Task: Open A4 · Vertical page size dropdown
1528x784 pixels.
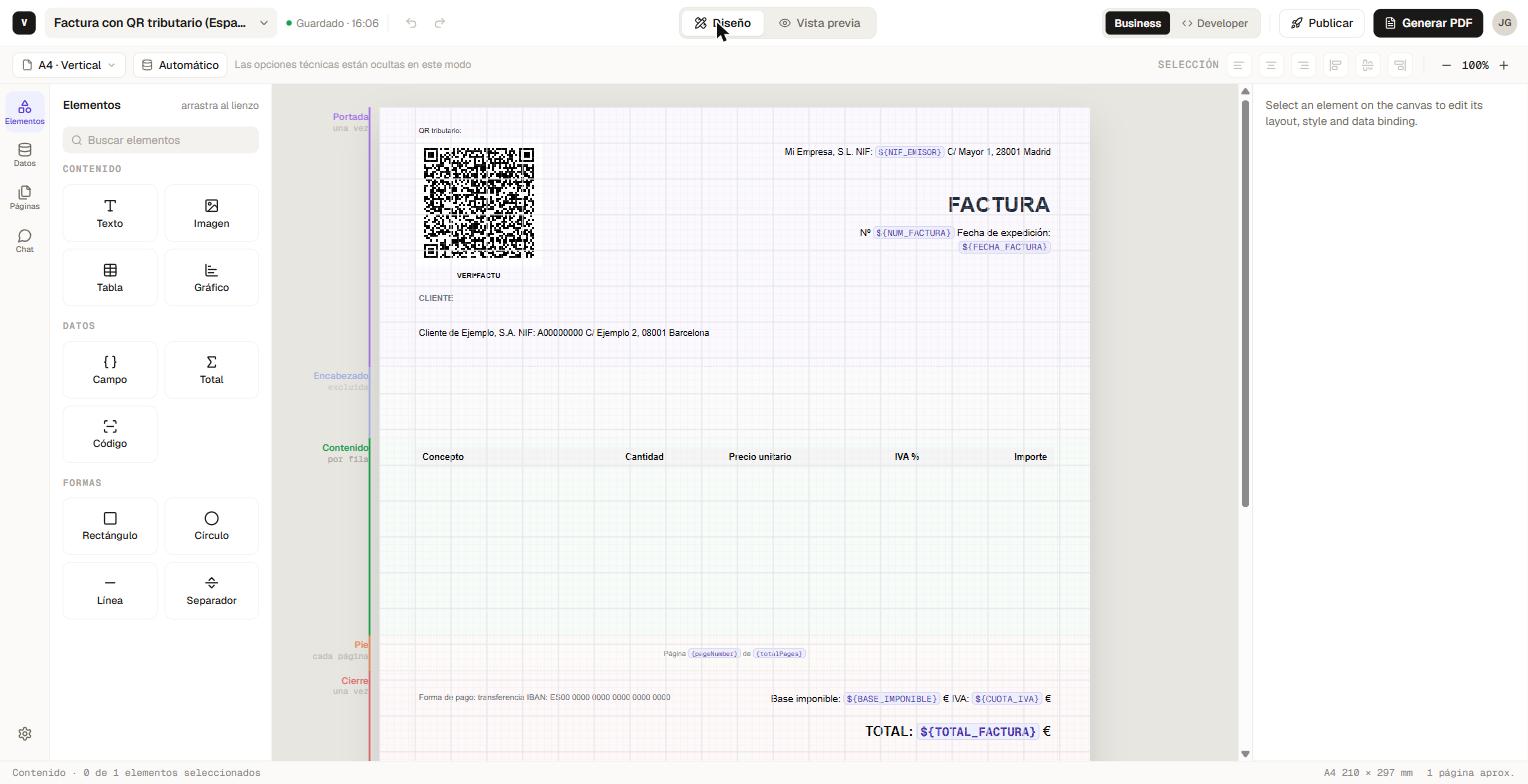Action: pos(69,65)
